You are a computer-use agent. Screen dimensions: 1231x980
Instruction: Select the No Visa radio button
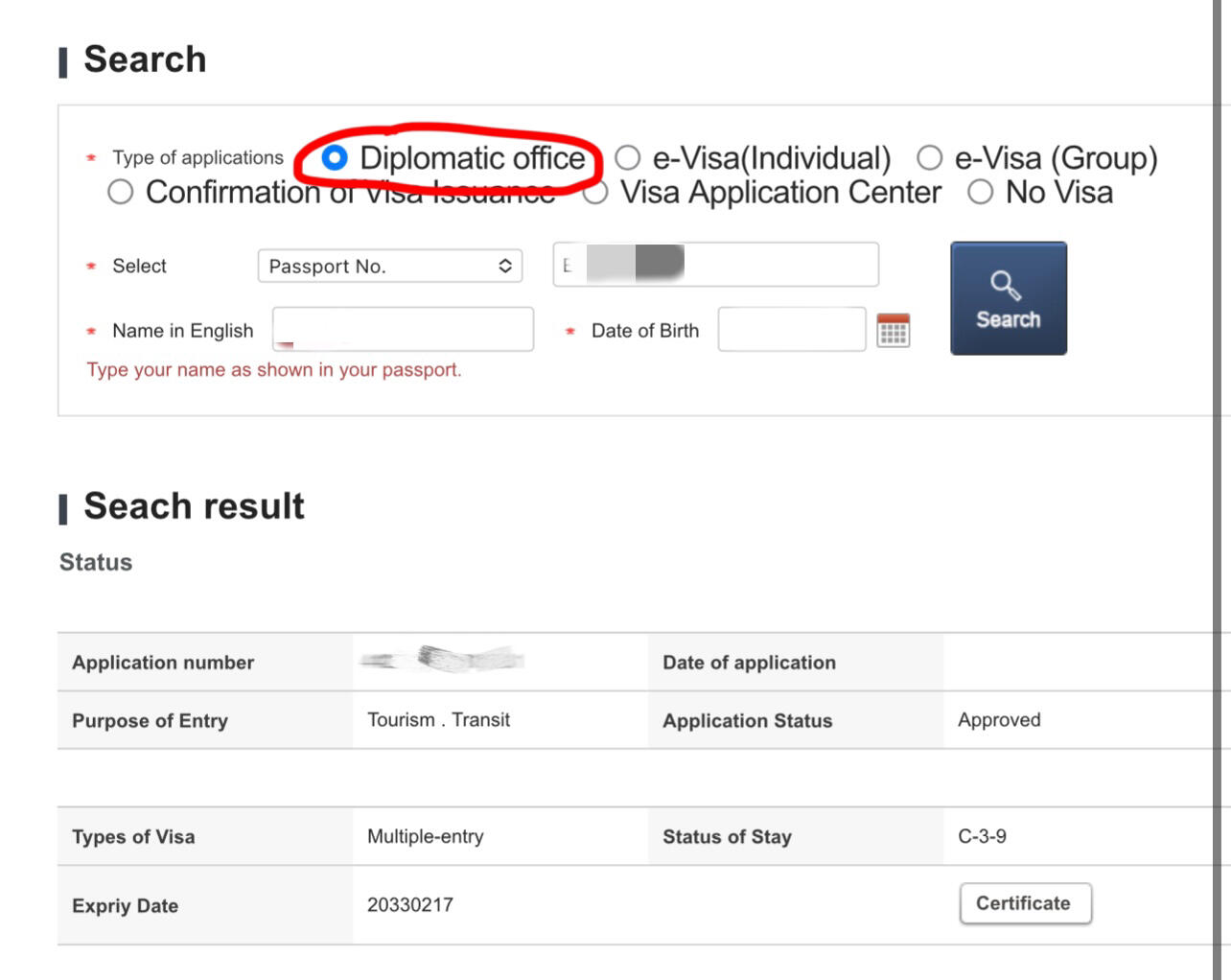coord(980,192)
